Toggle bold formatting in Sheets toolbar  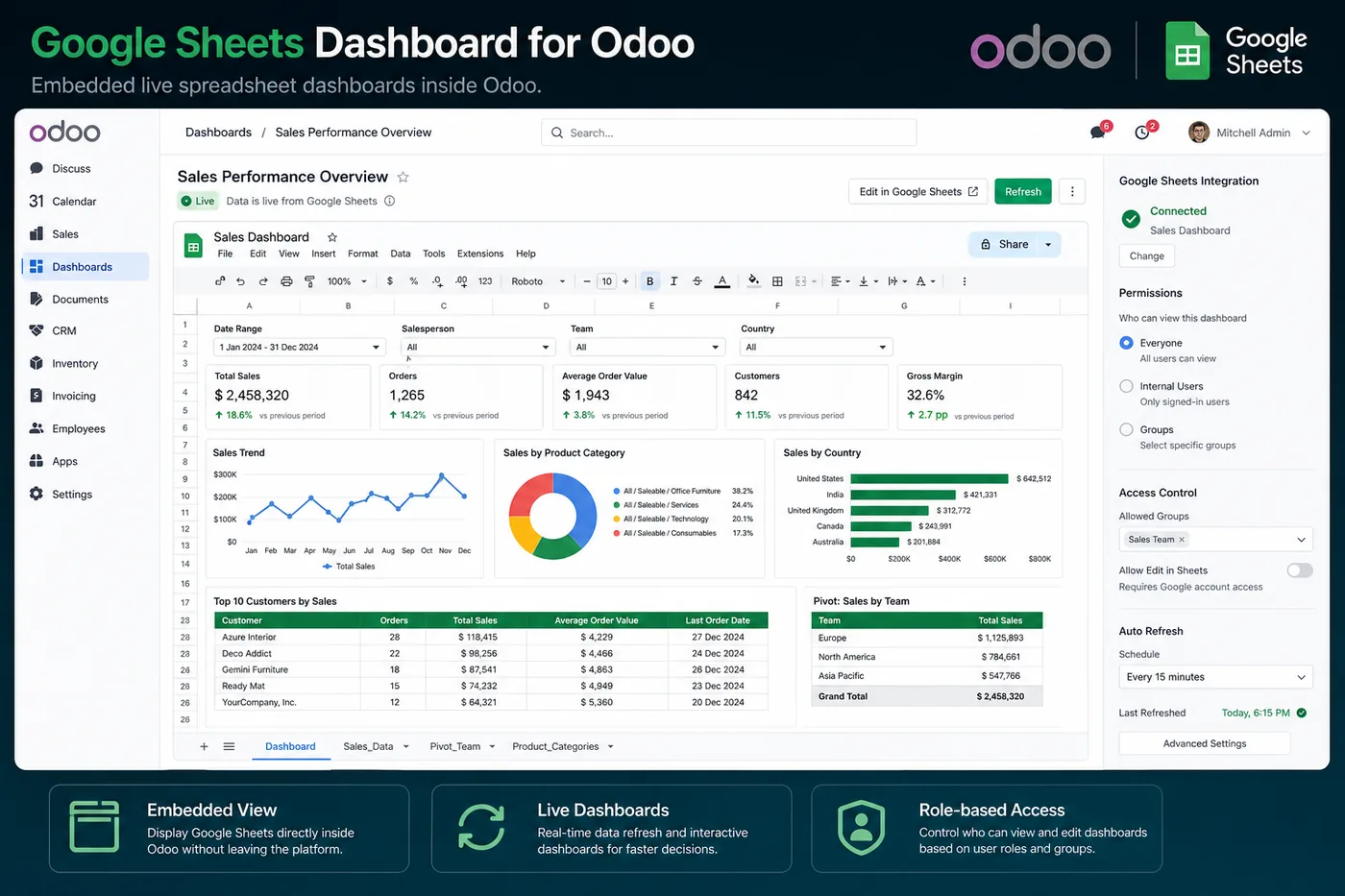pos(650,281)
